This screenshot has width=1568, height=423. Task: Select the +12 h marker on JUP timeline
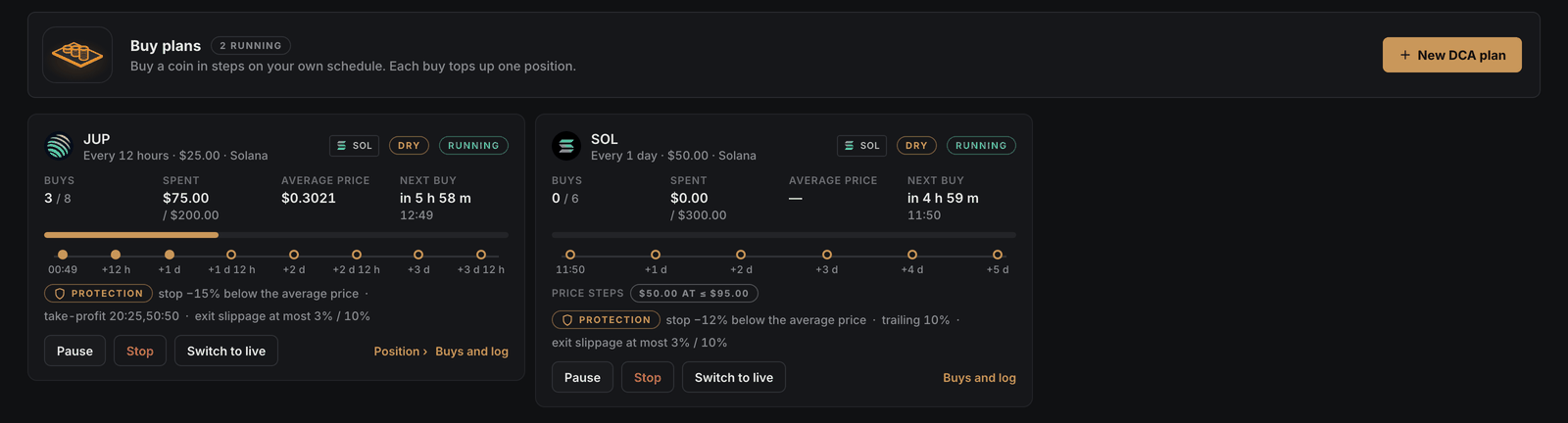pyautogui.click(x=116, y=255)
